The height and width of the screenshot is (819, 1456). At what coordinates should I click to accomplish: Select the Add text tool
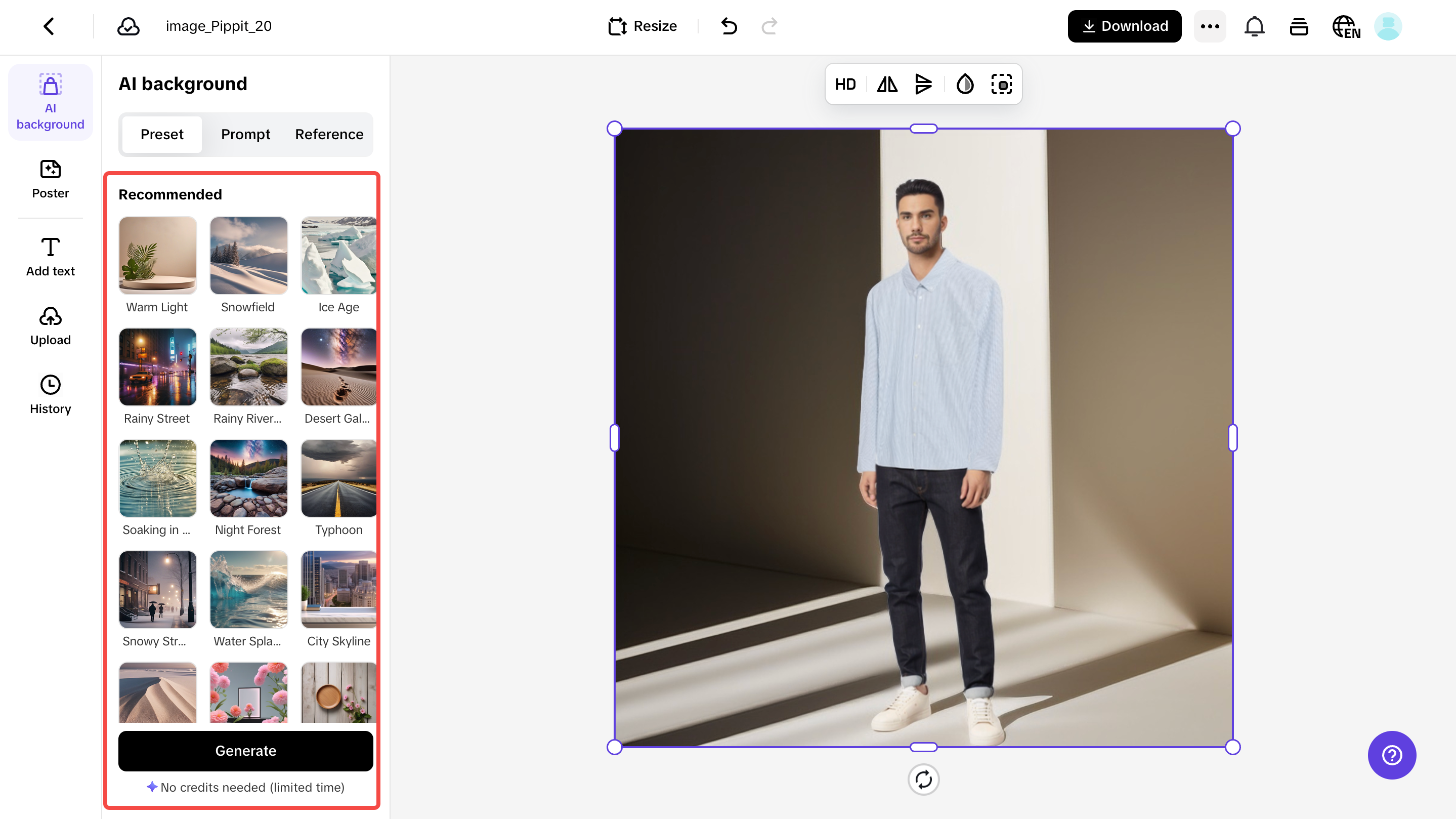point(50,256)
